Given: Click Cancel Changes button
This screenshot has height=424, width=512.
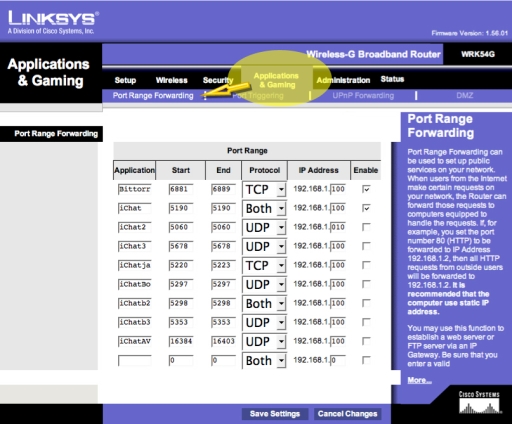Looking at the screenshot, I should click(347, 414).
